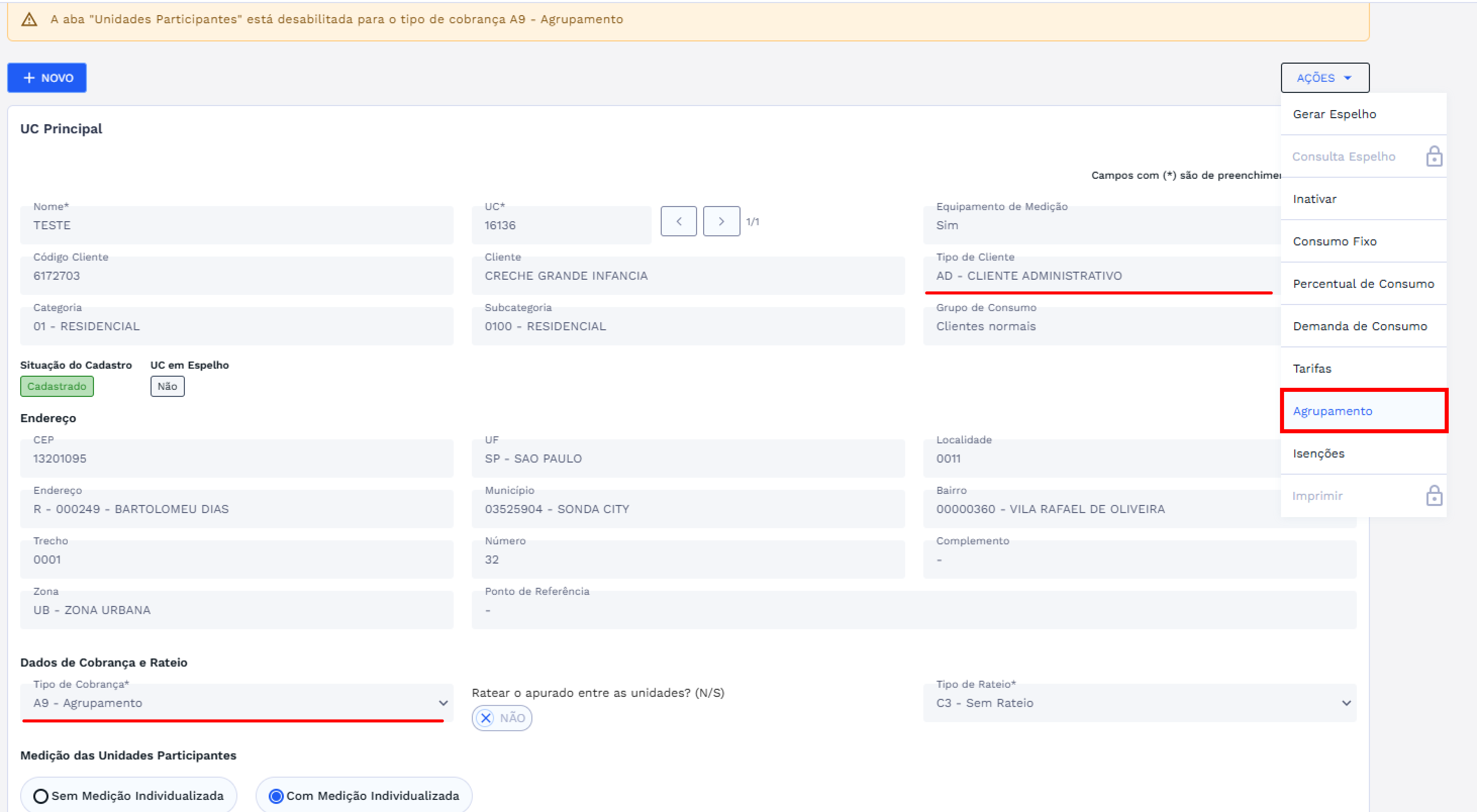Click the UC field showing 16136
Screen dimensions: 1477x812
pyautogui.click(x=561, y=225)
